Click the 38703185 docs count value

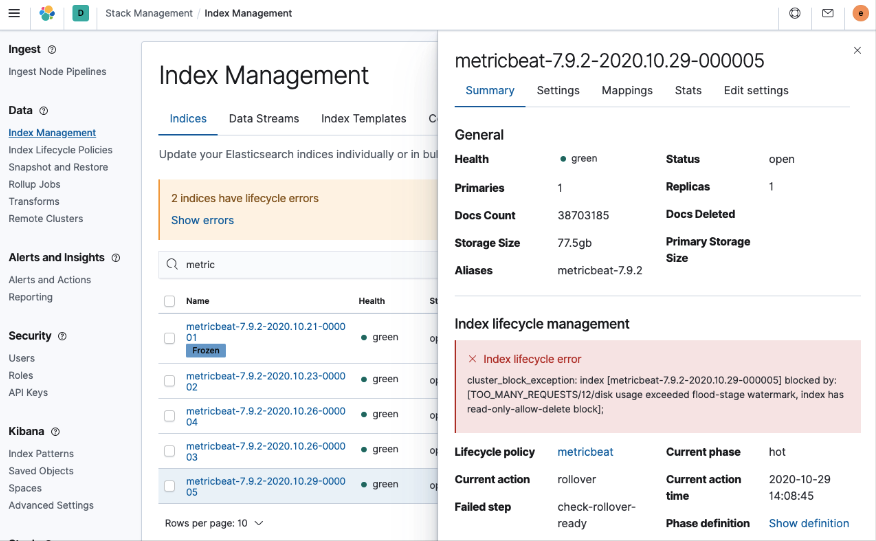pos(583,216)
